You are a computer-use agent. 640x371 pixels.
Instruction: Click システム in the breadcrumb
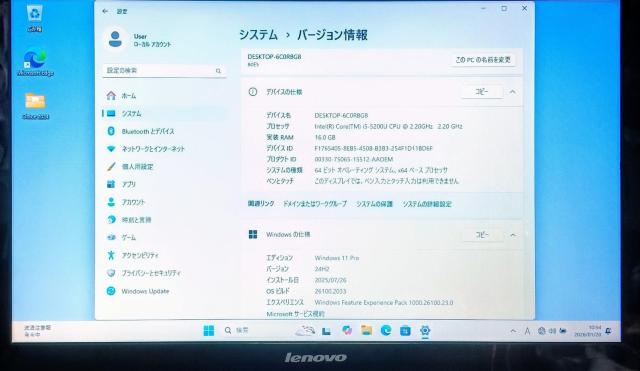tap(258, 35)
